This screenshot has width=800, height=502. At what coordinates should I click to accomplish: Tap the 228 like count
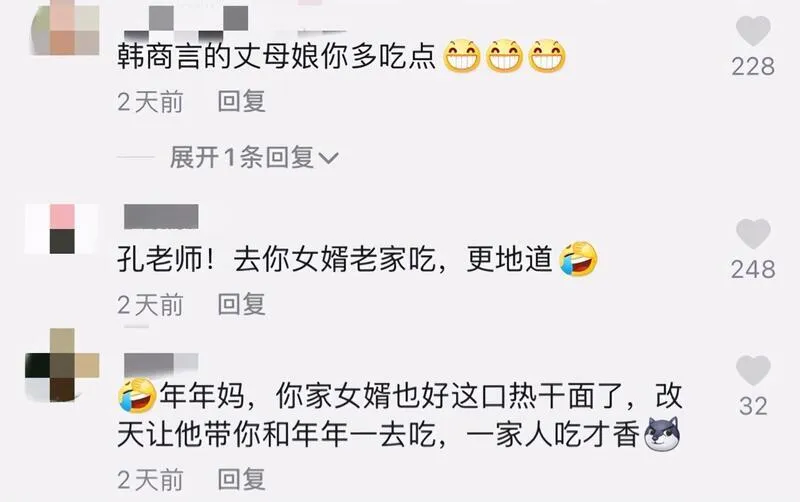(x=753, y=66)
